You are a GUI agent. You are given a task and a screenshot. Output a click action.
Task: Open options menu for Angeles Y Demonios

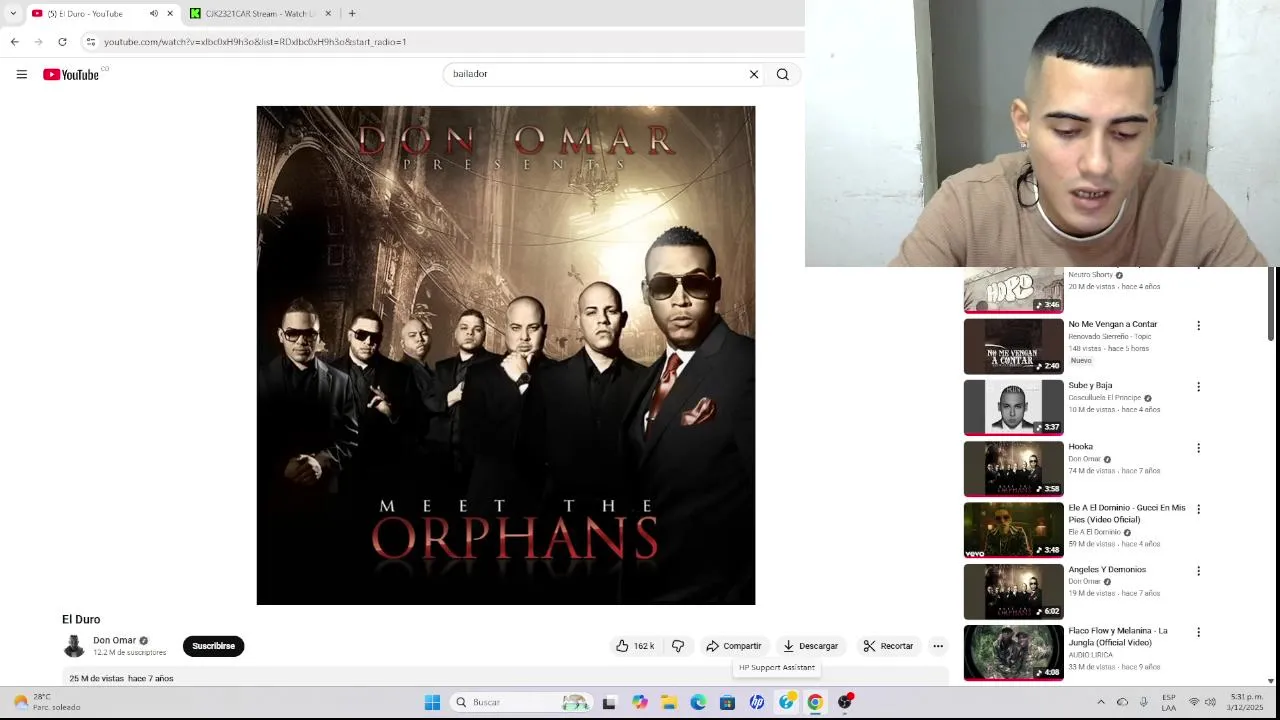click(1198, 571)
